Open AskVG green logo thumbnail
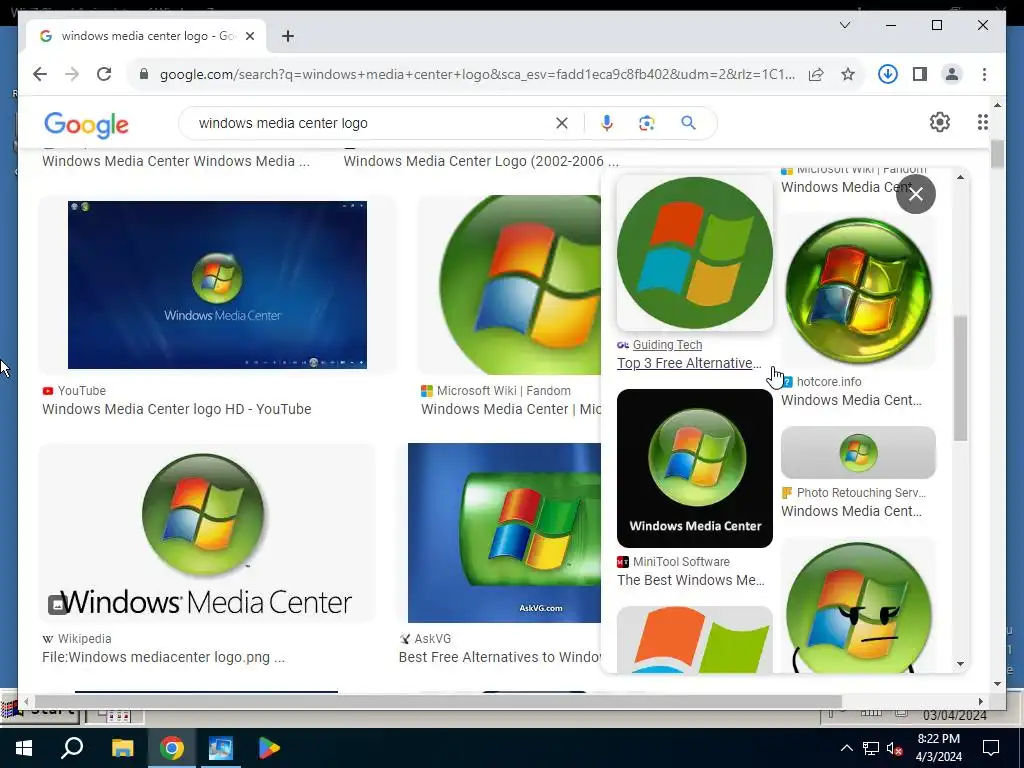This screenshot has width=1024, height=768. (x=505, y=533)
